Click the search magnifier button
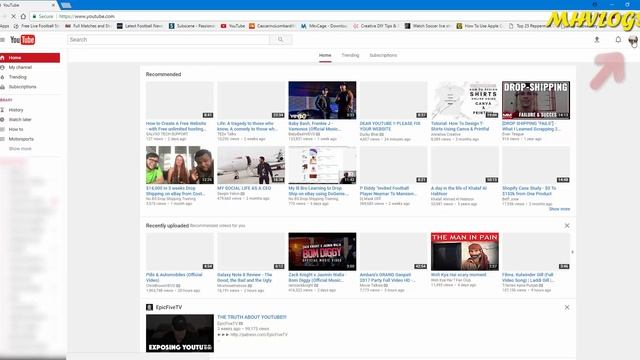This screenshot has width=640, height=360. [280, 40]
